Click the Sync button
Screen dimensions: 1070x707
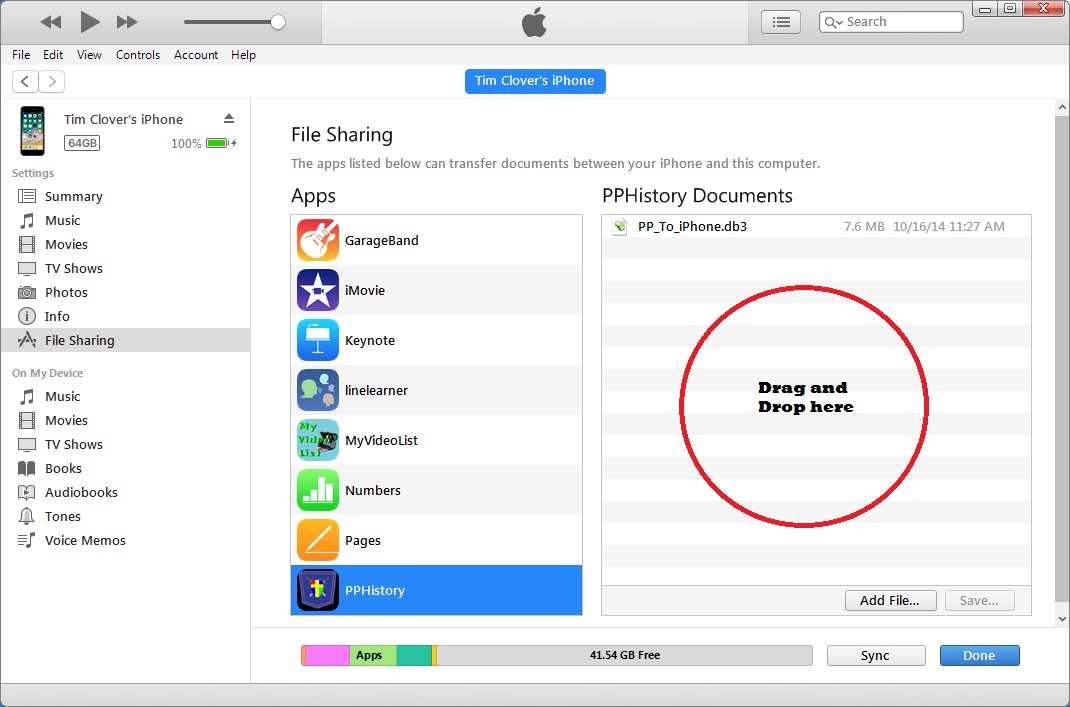876,656
